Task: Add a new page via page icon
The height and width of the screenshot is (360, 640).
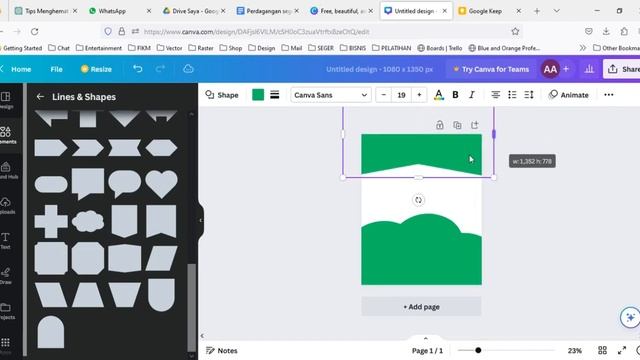Action: 474,125
